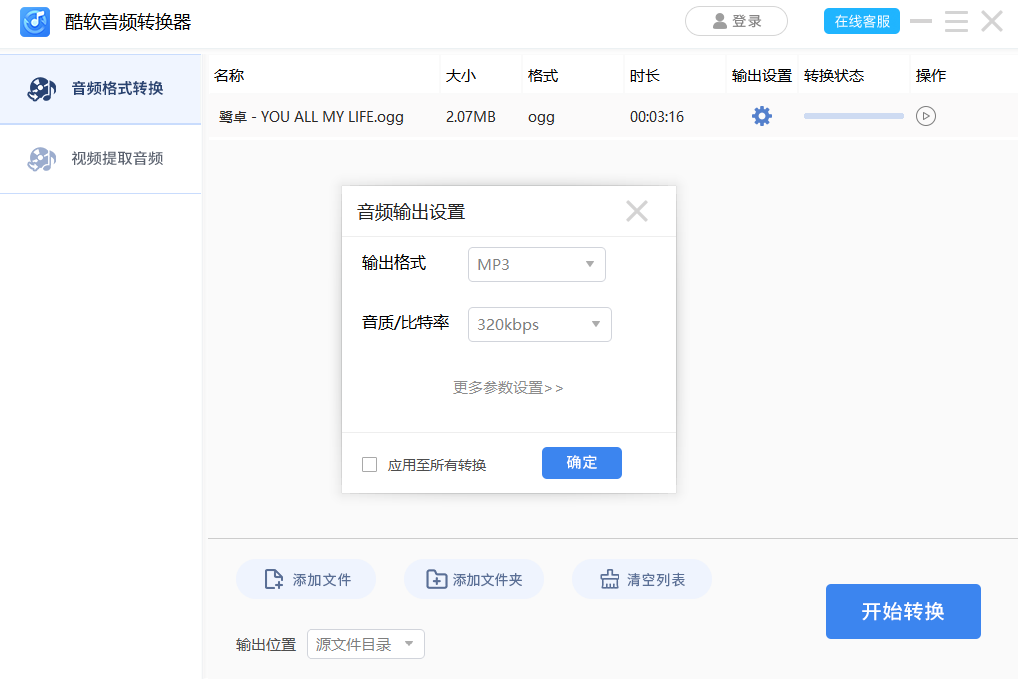The image size is (1018, 679).
Task: Close the audio output settings dialog
Action: click(637, 211)
